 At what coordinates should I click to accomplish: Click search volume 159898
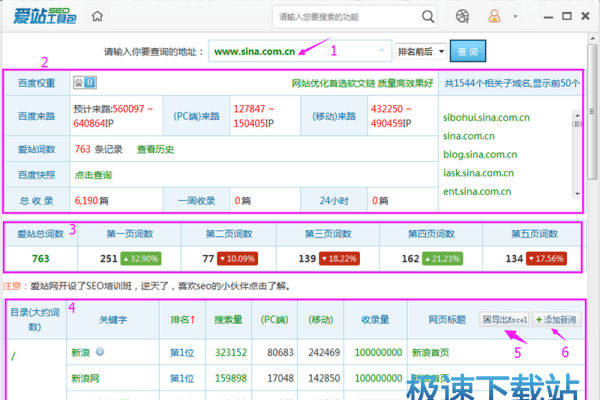pos(231,379)
